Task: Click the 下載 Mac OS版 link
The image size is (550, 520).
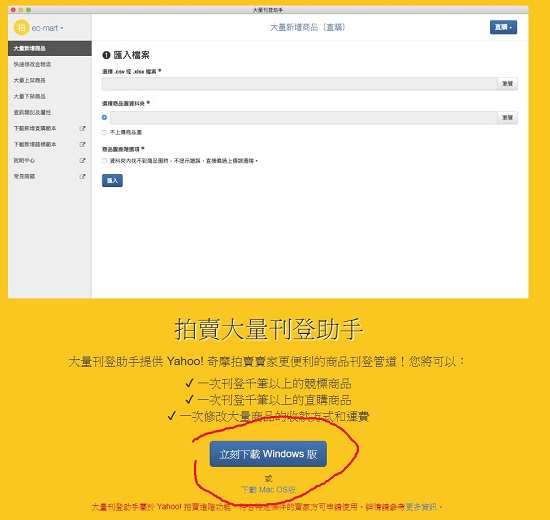Action: coord(268,489)
